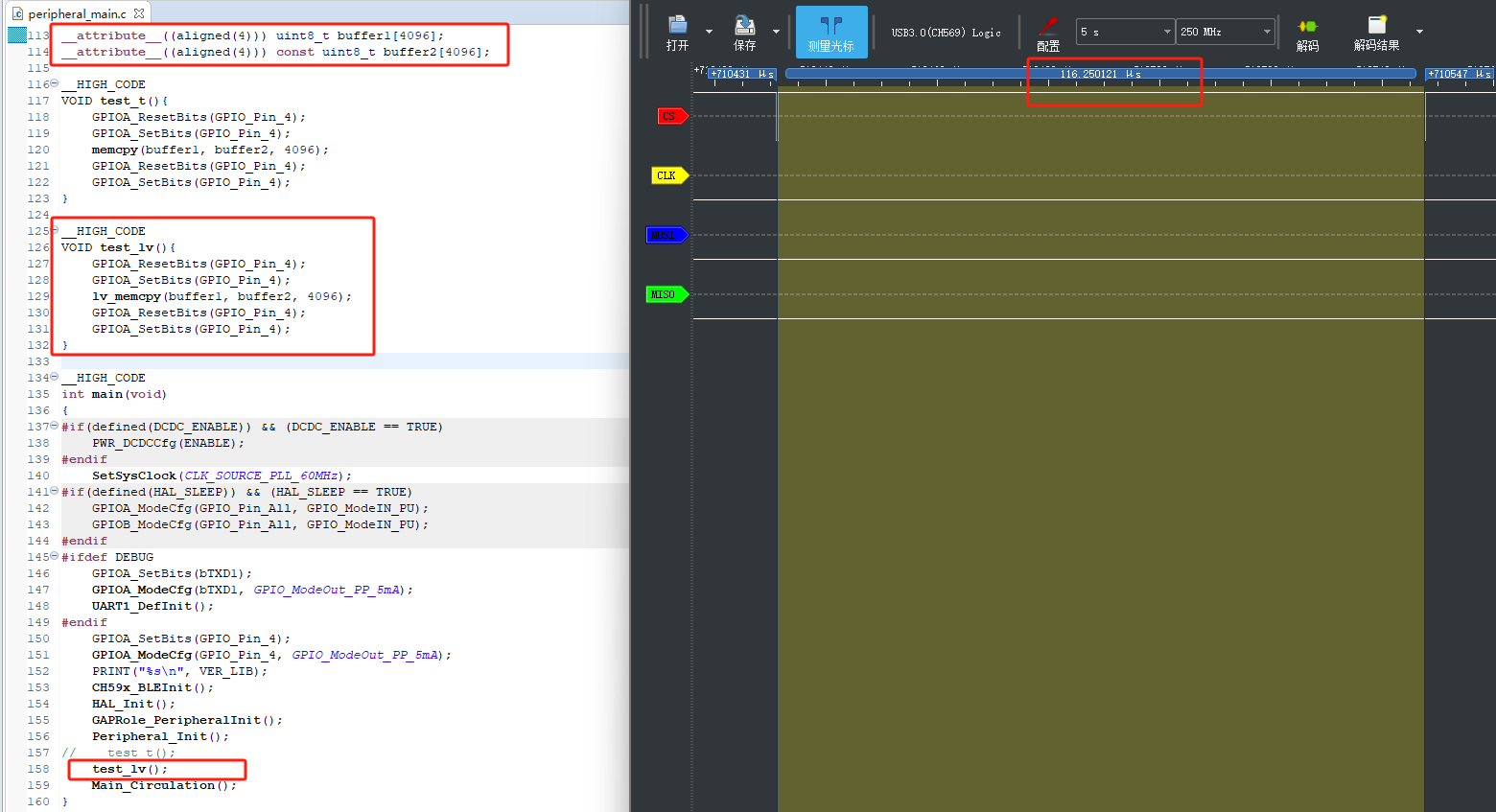Click the GAPRole_PeripheralInit(); line
The width and height of the screenshot is (1496, 812).
187,720
